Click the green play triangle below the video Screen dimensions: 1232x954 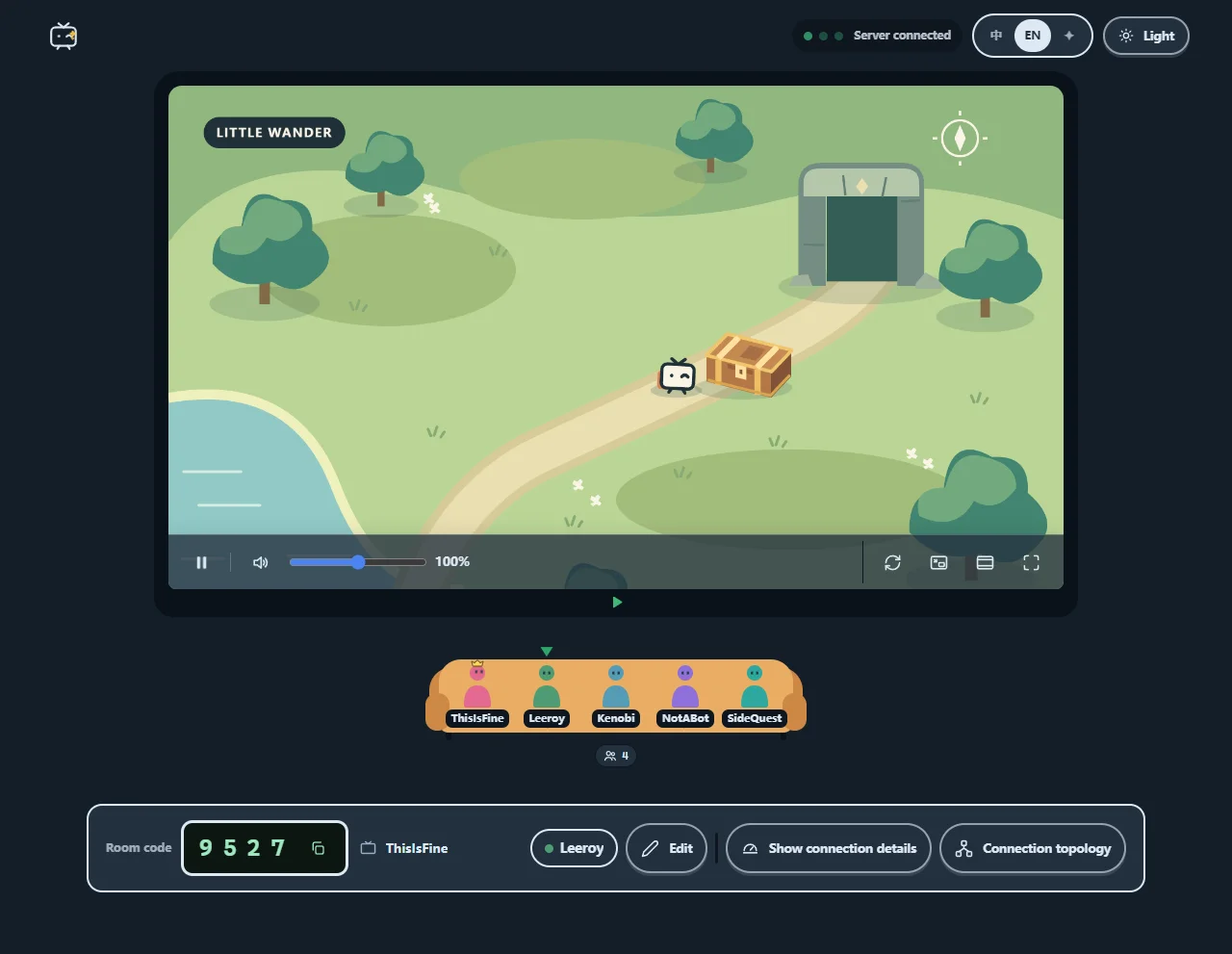pos(617,603)
